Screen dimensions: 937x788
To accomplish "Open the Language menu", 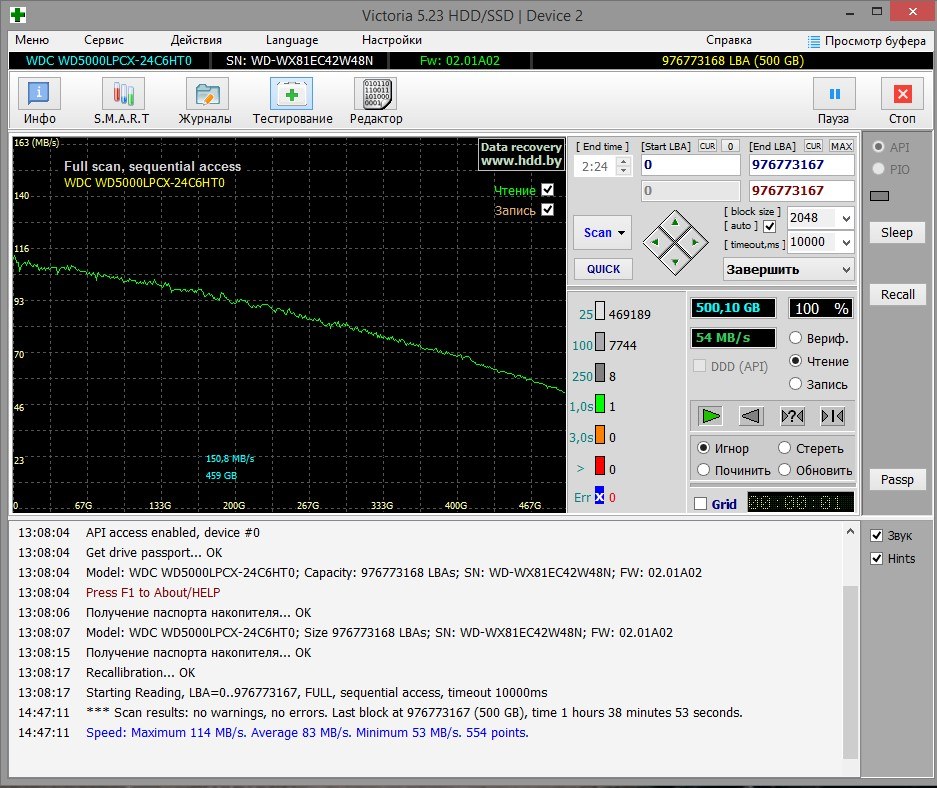I will pos(292,40).
